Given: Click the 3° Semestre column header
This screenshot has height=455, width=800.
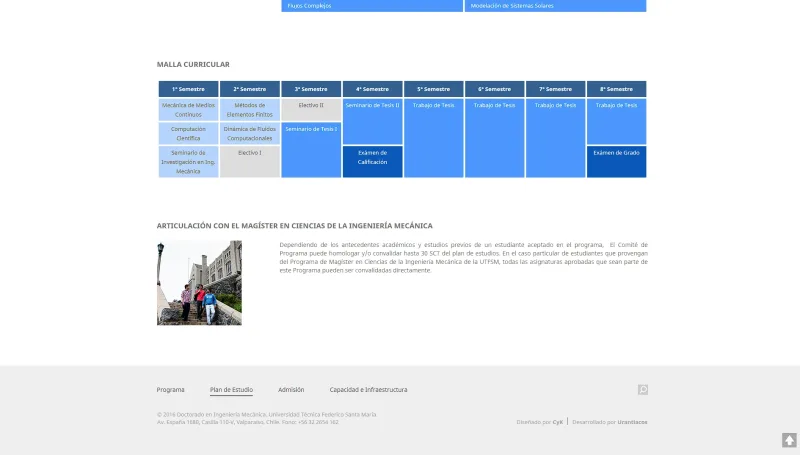Looking at the screenshot, I should pos(311,89).
